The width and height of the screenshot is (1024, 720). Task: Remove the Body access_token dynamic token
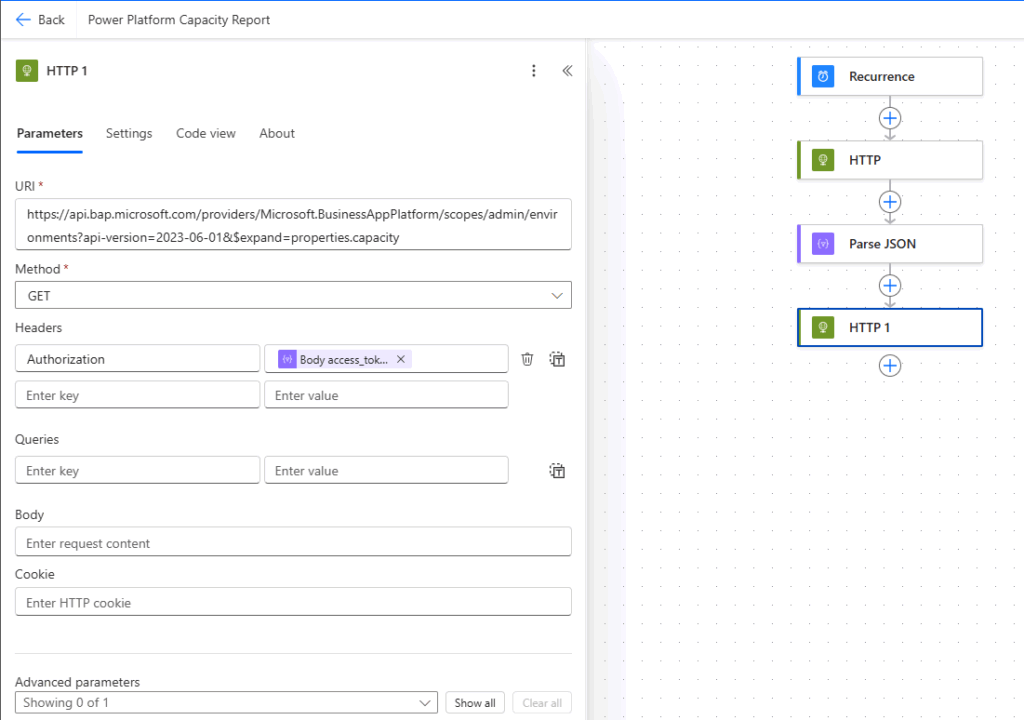[x=401, y=359]
